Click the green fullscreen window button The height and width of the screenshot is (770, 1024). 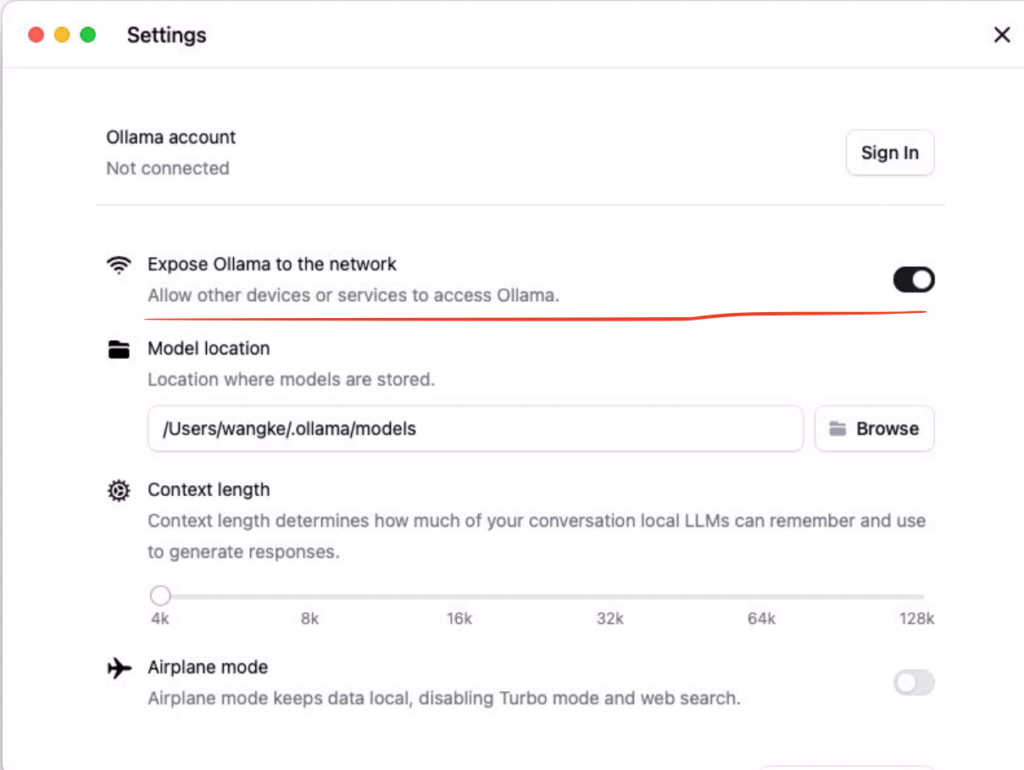pos(88,35)
